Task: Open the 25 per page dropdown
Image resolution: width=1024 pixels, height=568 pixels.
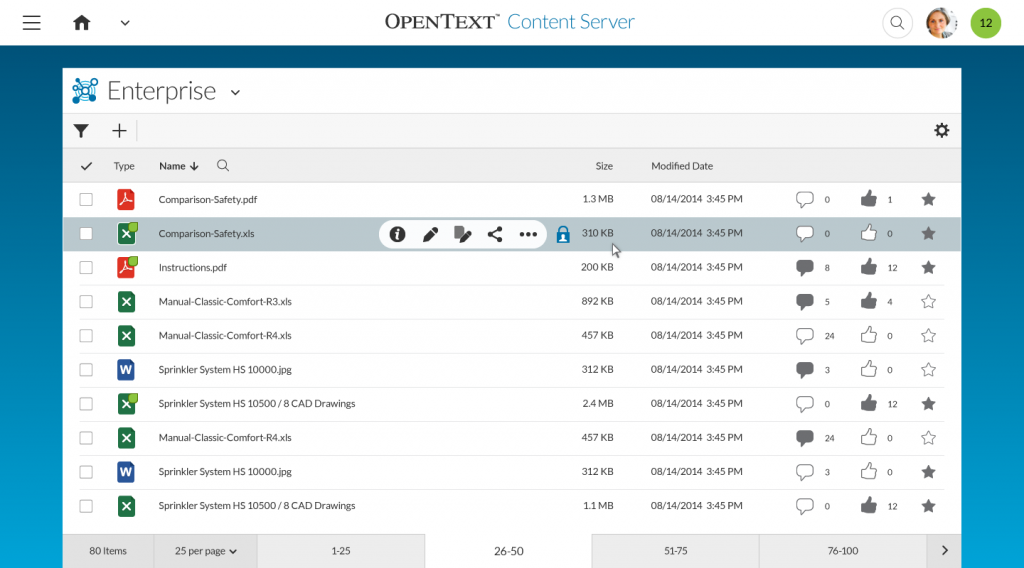Action: [206, 551]
